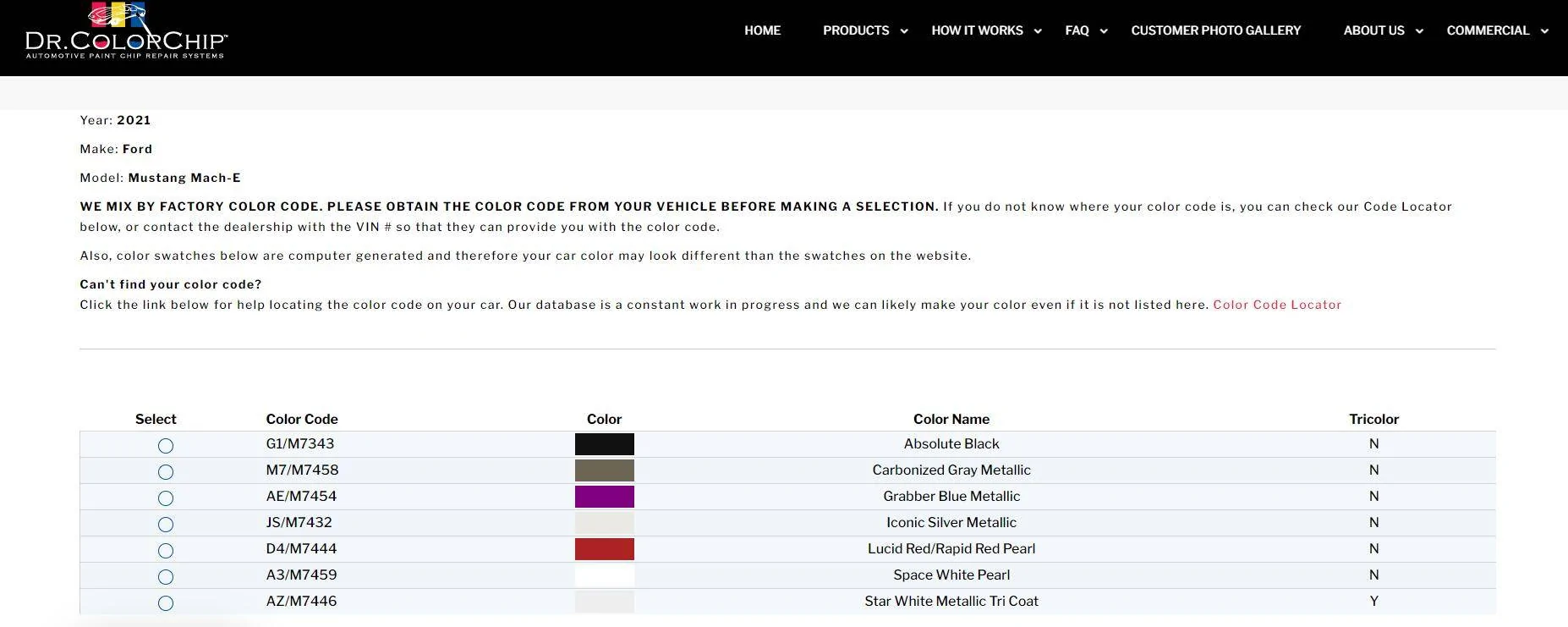This screenshot has height=627, width=1568.
Task: Select the Grabber Blue Metallic radio button
Action: [x=166, y=498]
